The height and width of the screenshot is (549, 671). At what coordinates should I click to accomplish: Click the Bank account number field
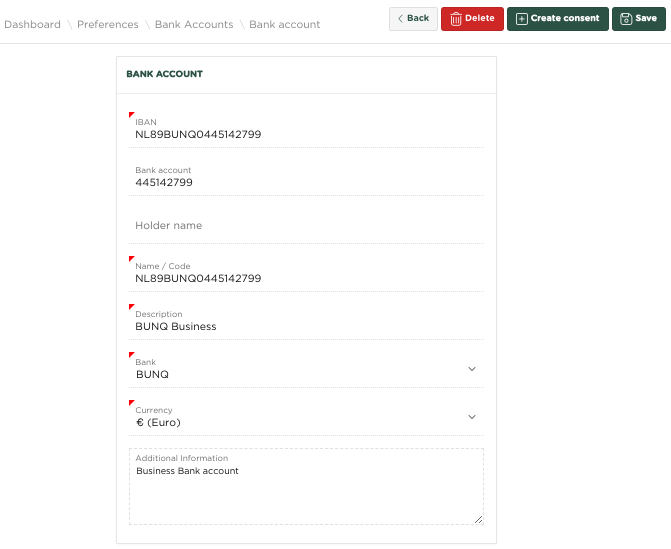pyautogui.click(x=306, y=178)
